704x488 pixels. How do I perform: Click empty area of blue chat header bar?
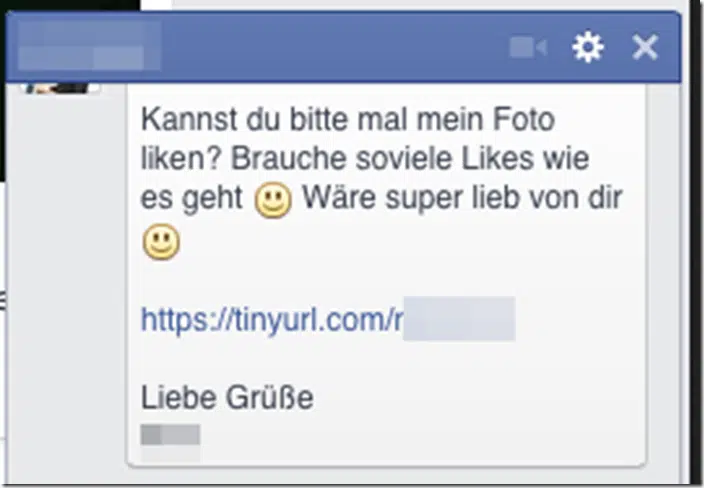tap(332, 47)
